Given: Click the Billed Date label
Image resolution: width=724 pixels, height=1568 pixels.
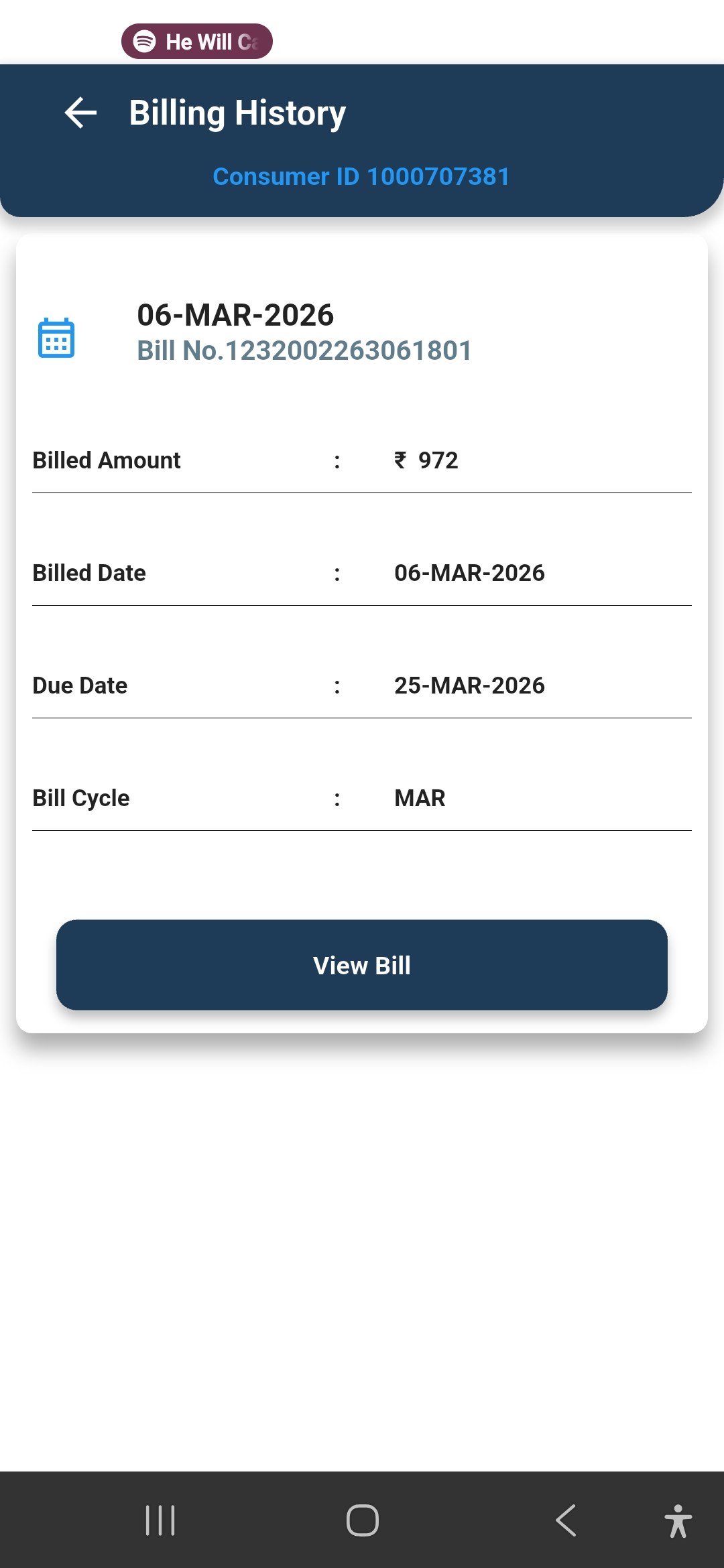Looking at the screenshot, I should point(89,573).
